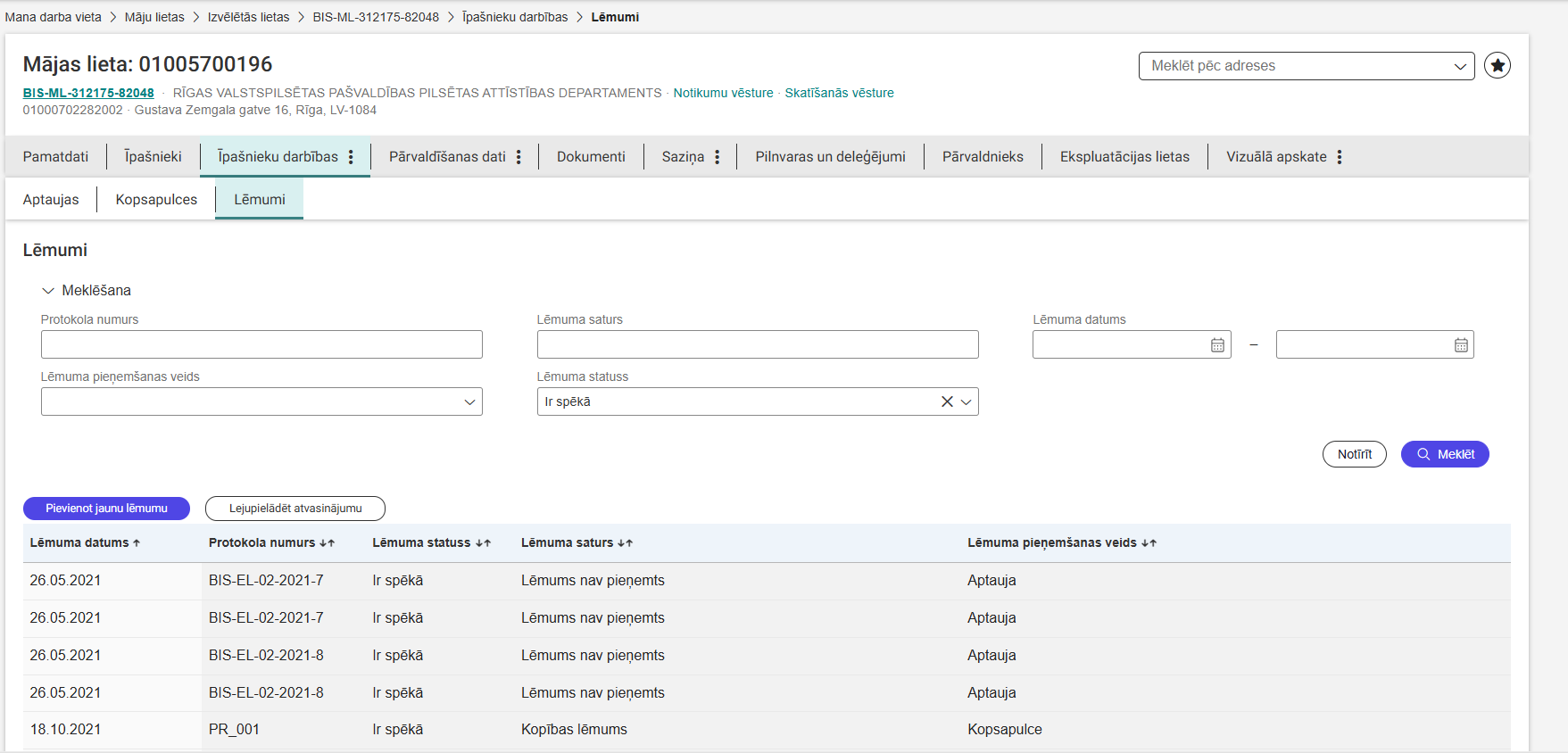Click the Protokola numurs input field

(x=261, y=344)
